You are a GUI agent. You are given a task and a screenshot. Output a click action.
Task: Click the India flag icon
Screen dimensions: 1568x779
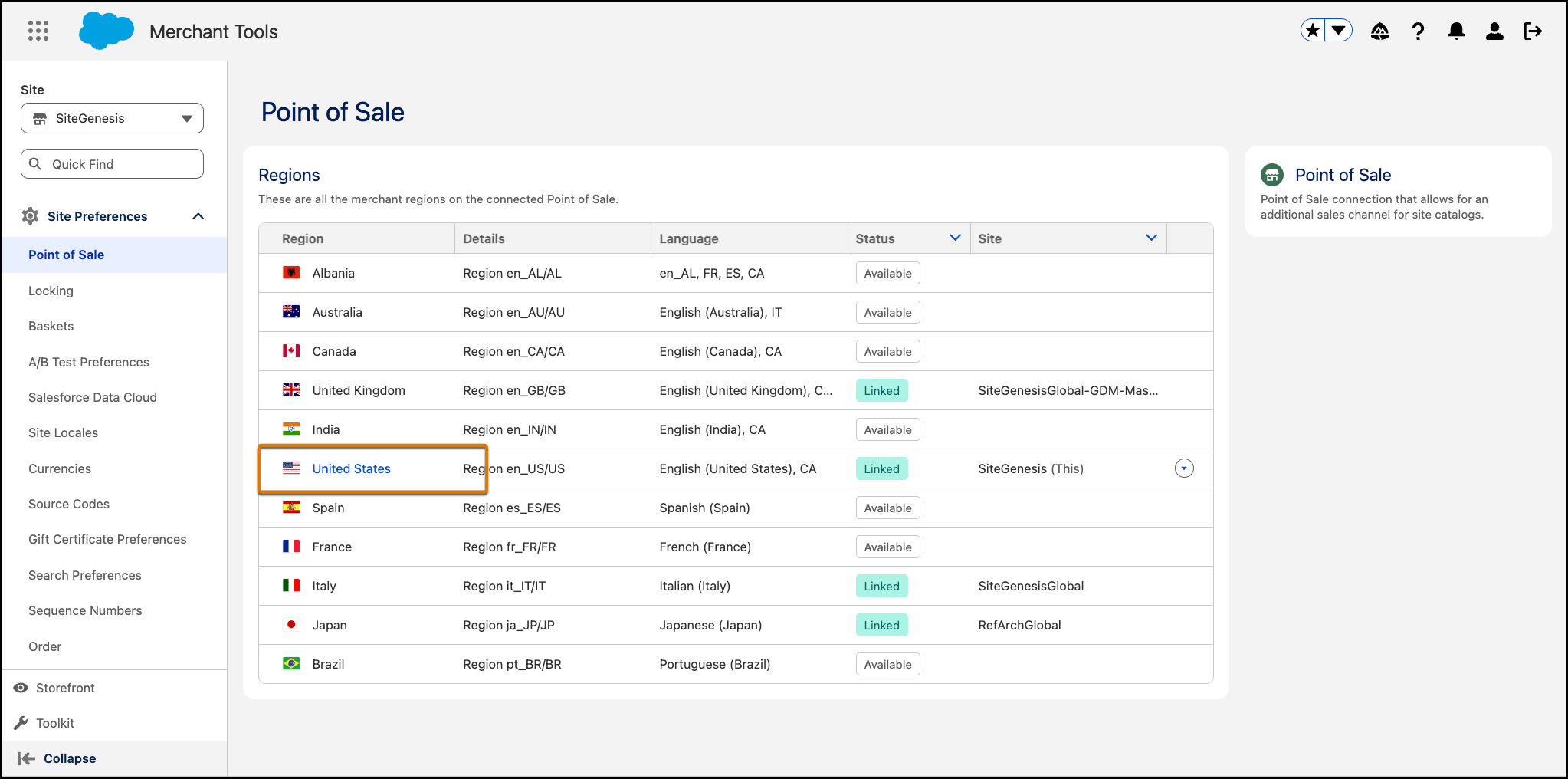291,429
